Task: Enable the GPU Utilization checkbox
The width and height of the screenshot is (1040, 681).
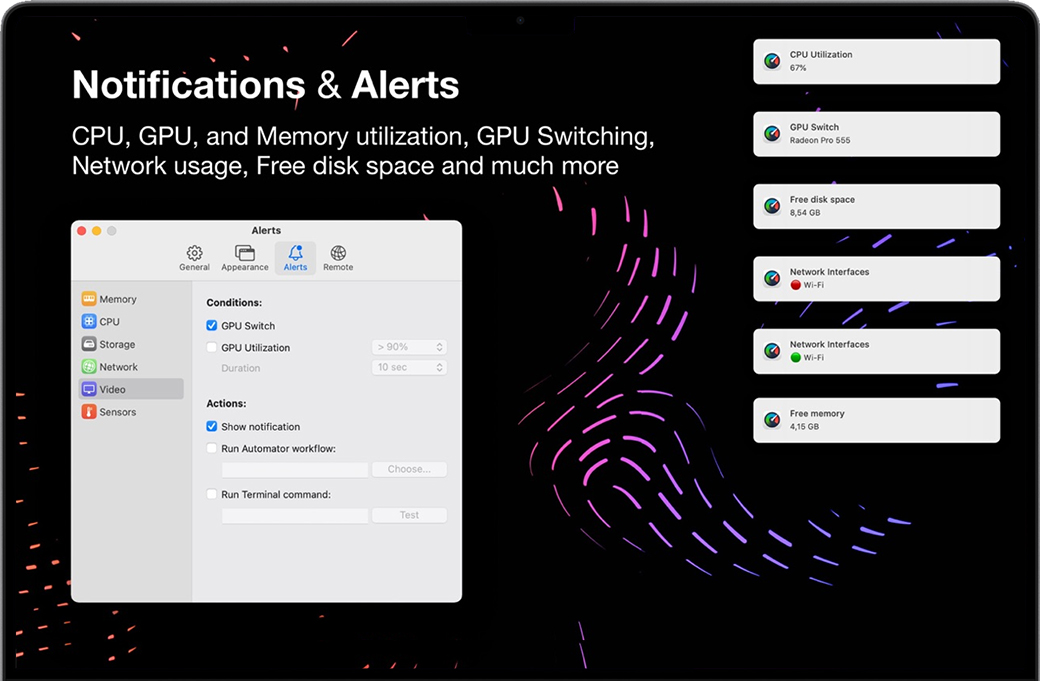Action: click(x=212, y=348)
